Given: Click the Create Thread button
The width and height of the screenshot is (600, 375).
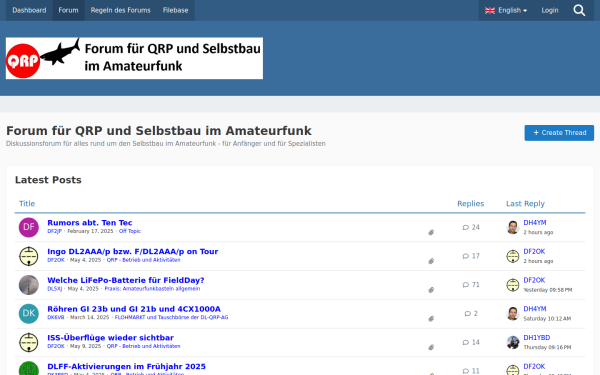Looking at the screenshot, I should [x=559, y=133].
